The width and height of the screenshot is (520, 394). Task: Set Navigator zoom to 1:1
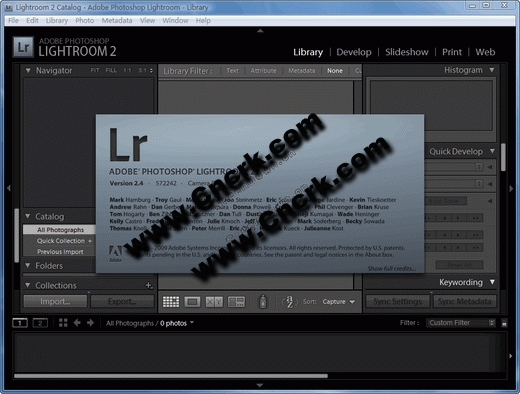(x=127, y=70)
